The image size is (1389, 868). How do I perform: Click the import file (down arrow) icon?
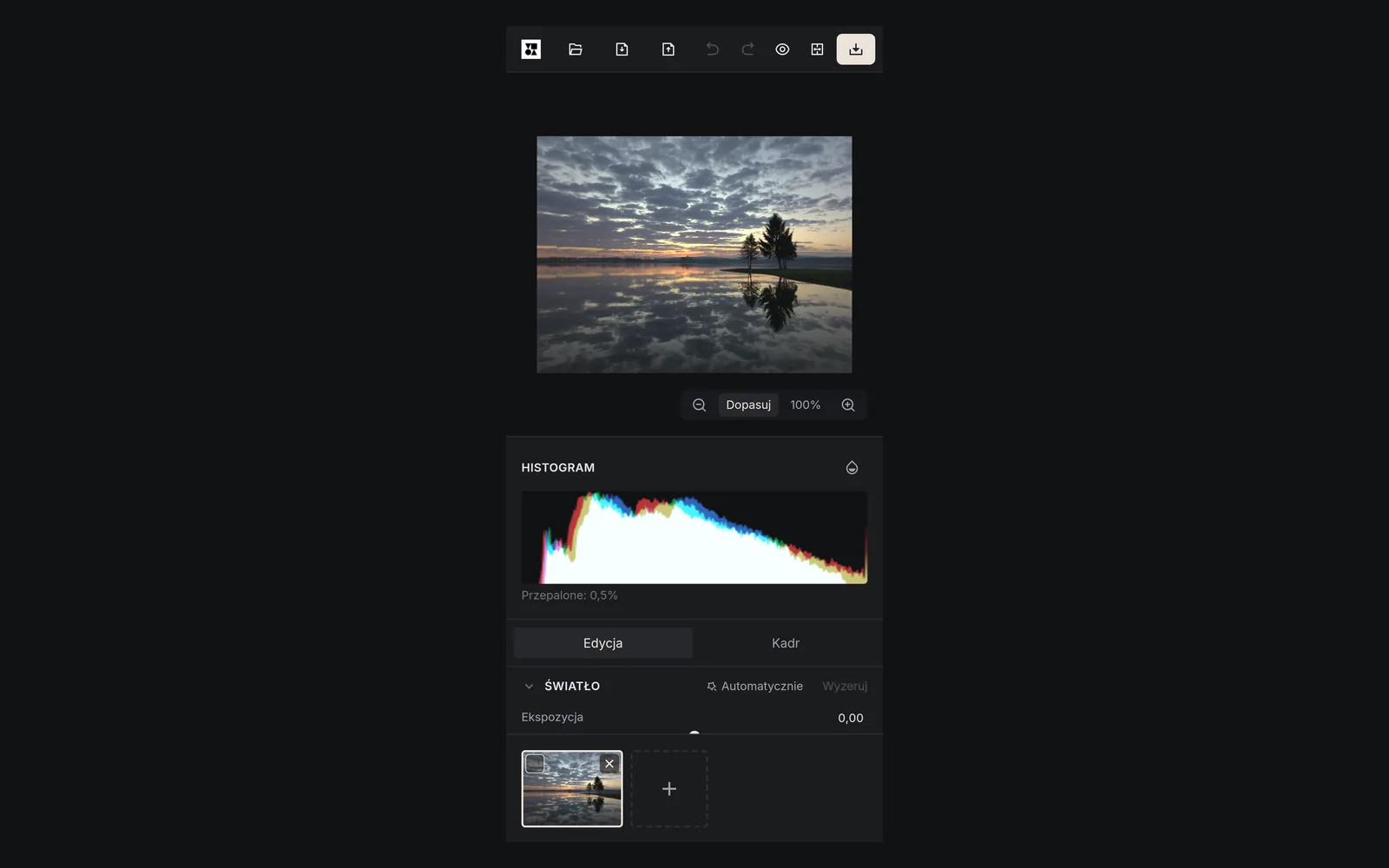pos(622,49)
